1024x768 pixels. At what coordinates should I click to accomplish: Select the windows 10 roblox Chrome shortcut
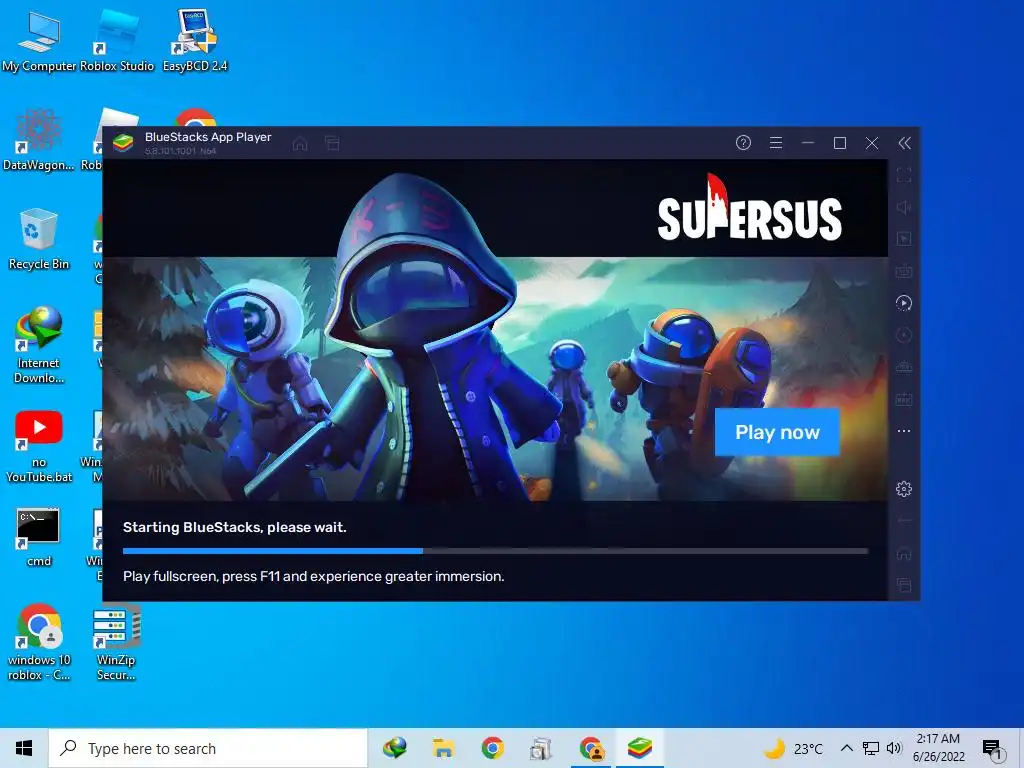click(39, 642)
